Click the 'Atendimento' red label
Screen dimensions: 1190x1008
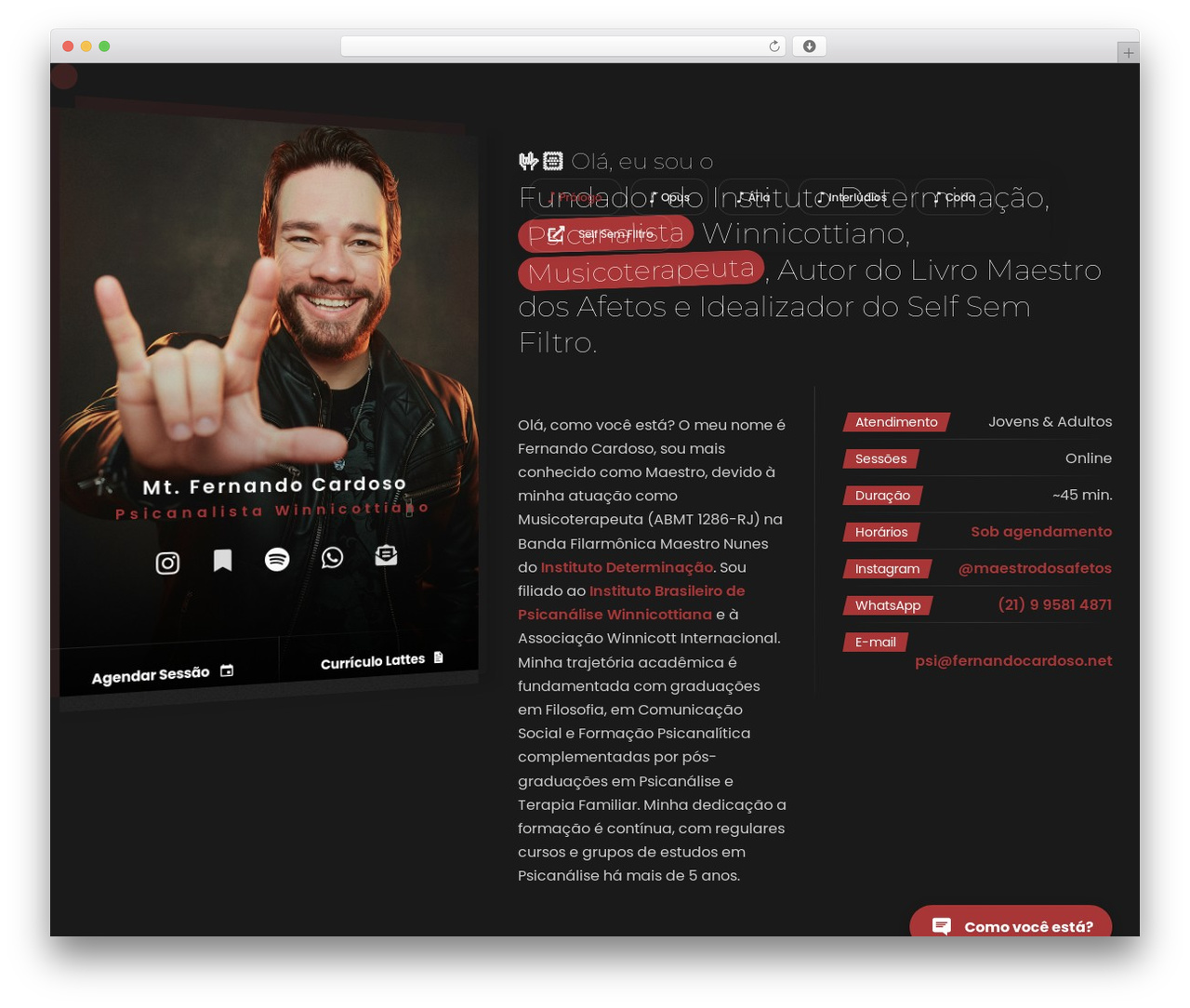[x=896, y=422]
